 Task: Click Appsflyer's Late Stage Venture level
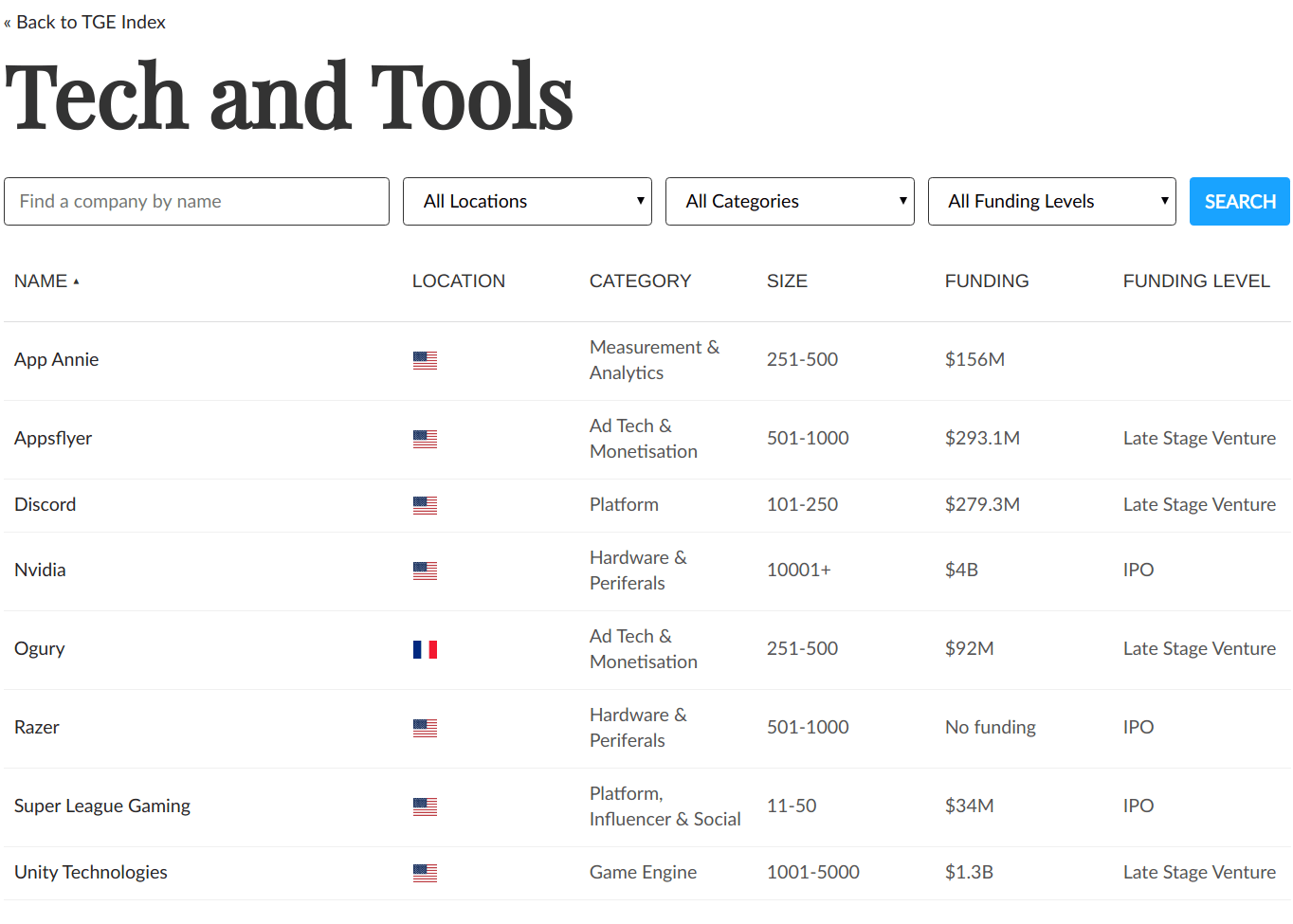[x=1200, y=439]
